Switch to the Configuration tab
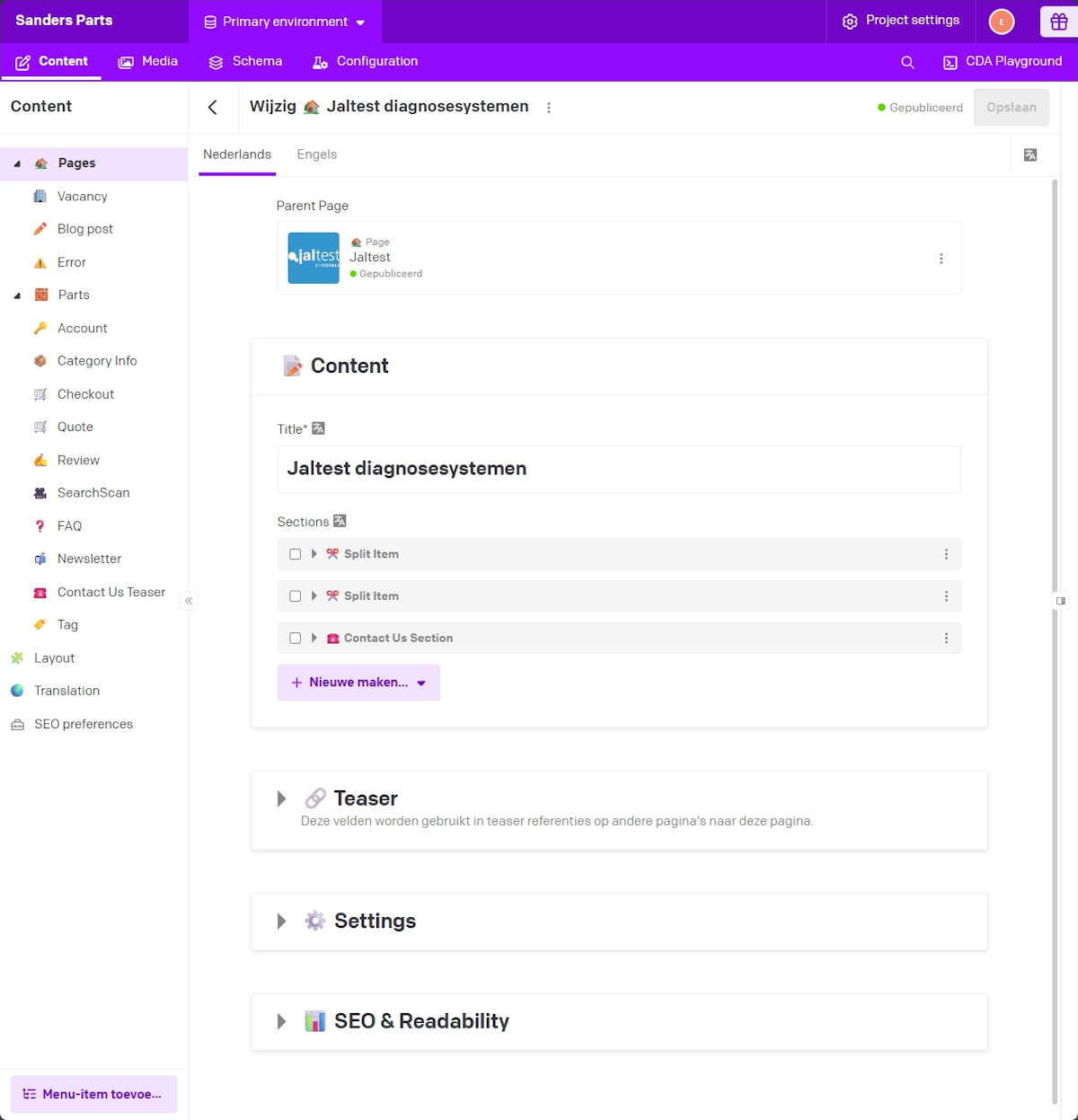This screenshot has height=1120, width=1078. pyautogui.click(x=365, y=62)
